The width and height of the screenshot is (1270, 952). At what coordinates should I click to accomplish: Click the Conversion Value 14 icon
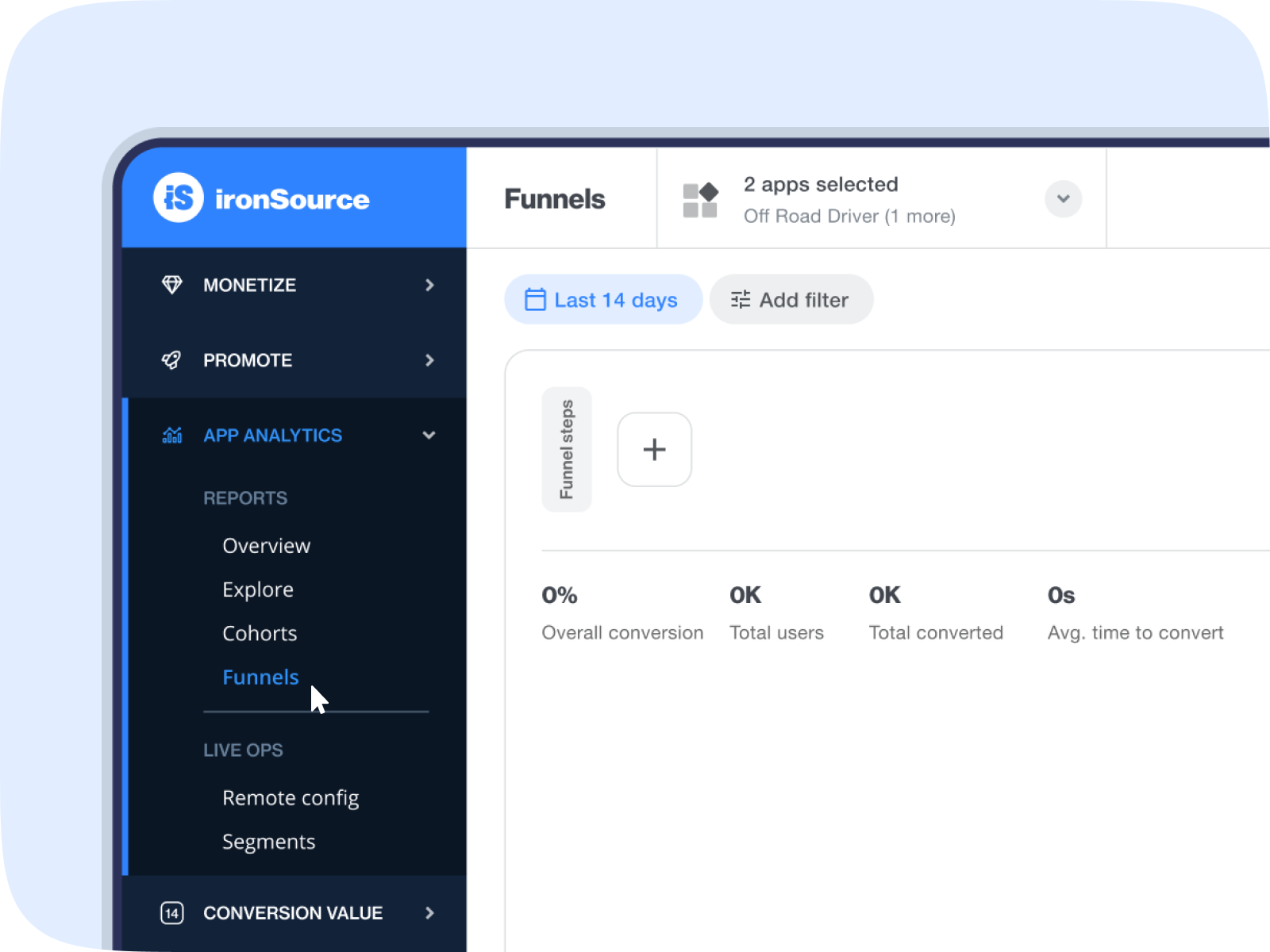[x=171, y=913]
